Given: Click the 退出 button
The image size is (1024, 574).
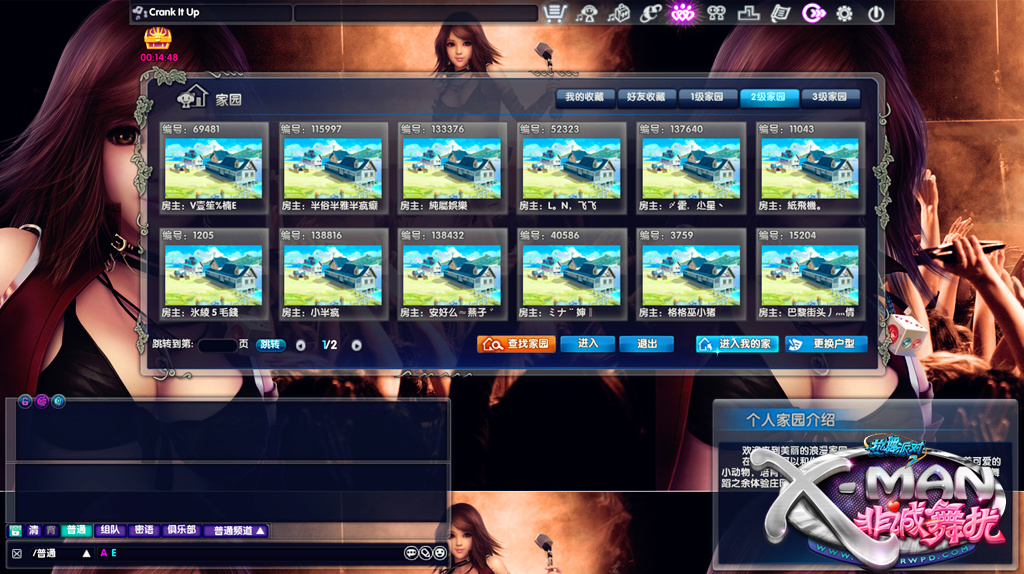Looking at the screenshot, I should click(x=647, y=343).
